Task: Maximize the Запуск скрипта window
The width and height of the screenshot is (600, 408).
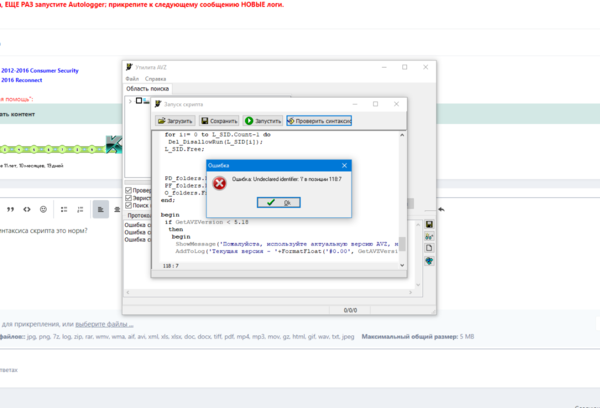Action: 375,104
